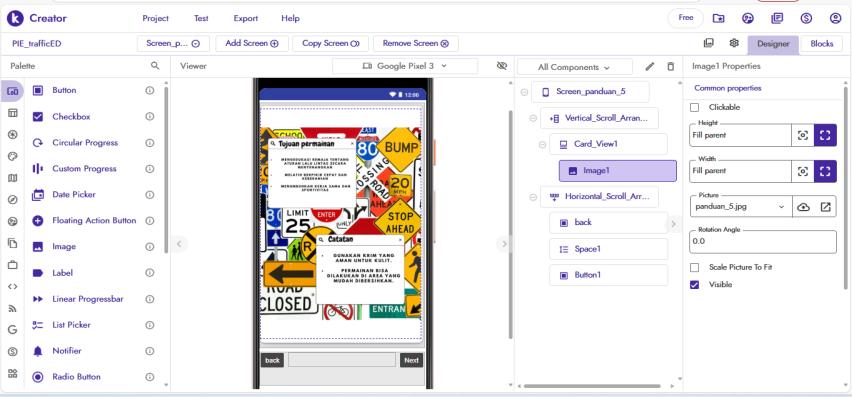Select the Maps palette category icon
This screenshot has height=397, width=852.
(12, 178)
